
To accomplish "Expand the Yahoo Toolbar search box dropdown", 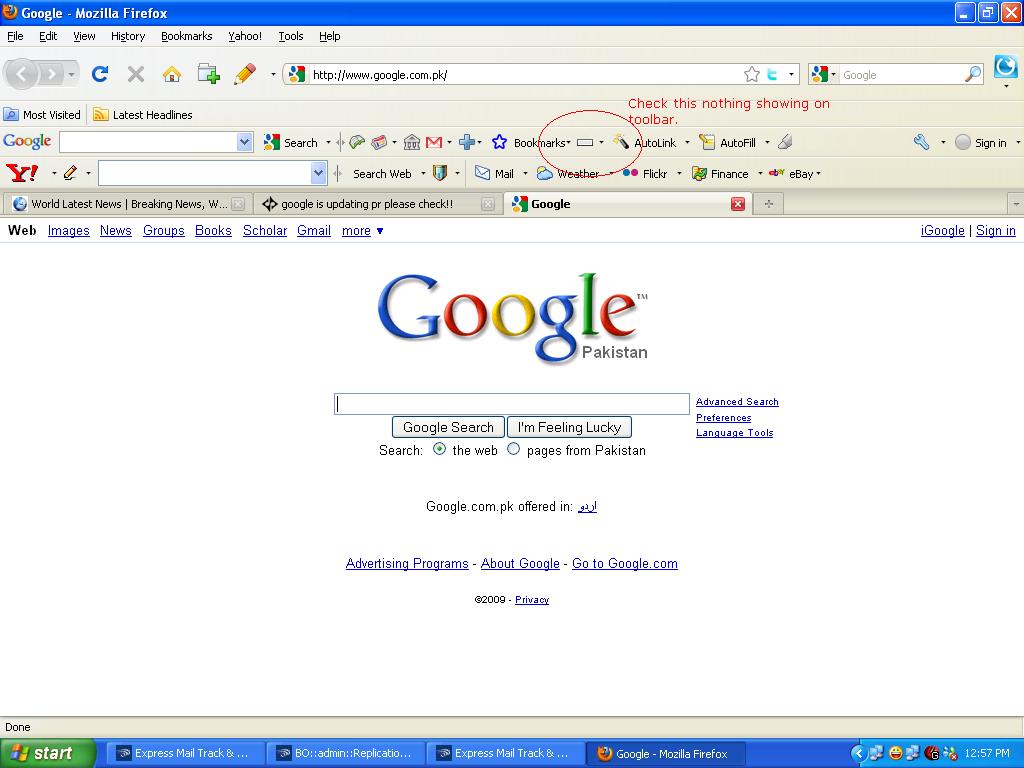I will (x=318, y=174).
